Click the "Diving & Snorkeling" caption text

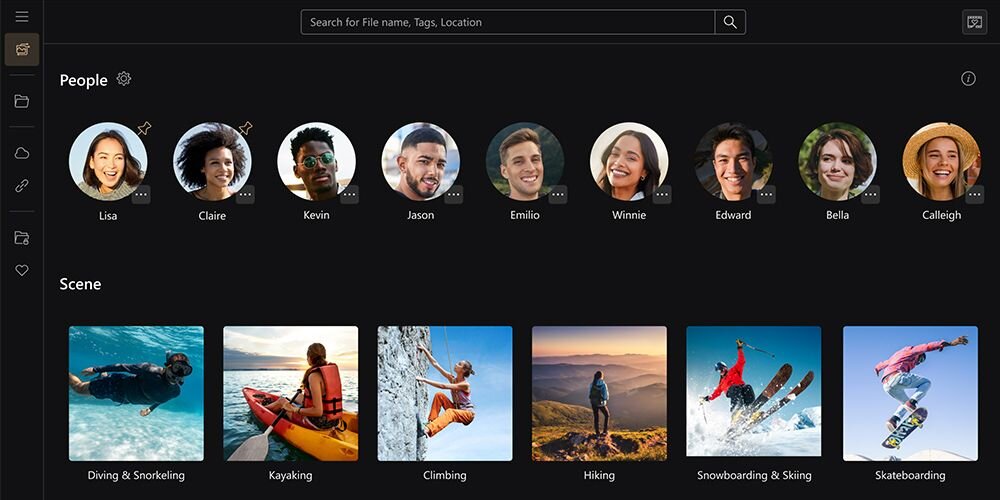click(x=136, y=476)
